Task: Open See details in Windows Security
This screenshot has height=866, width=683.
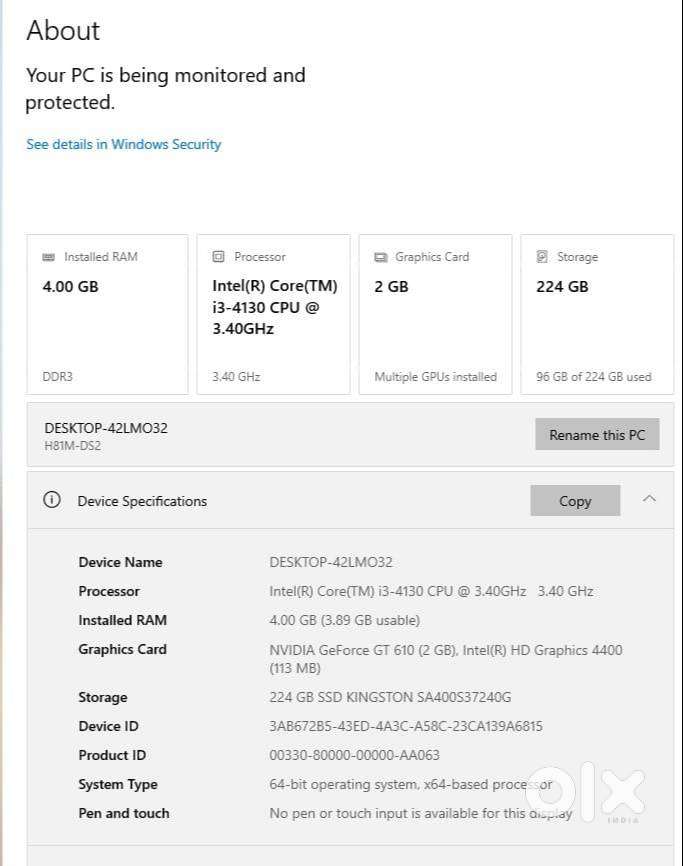Action: click(123, 144)
